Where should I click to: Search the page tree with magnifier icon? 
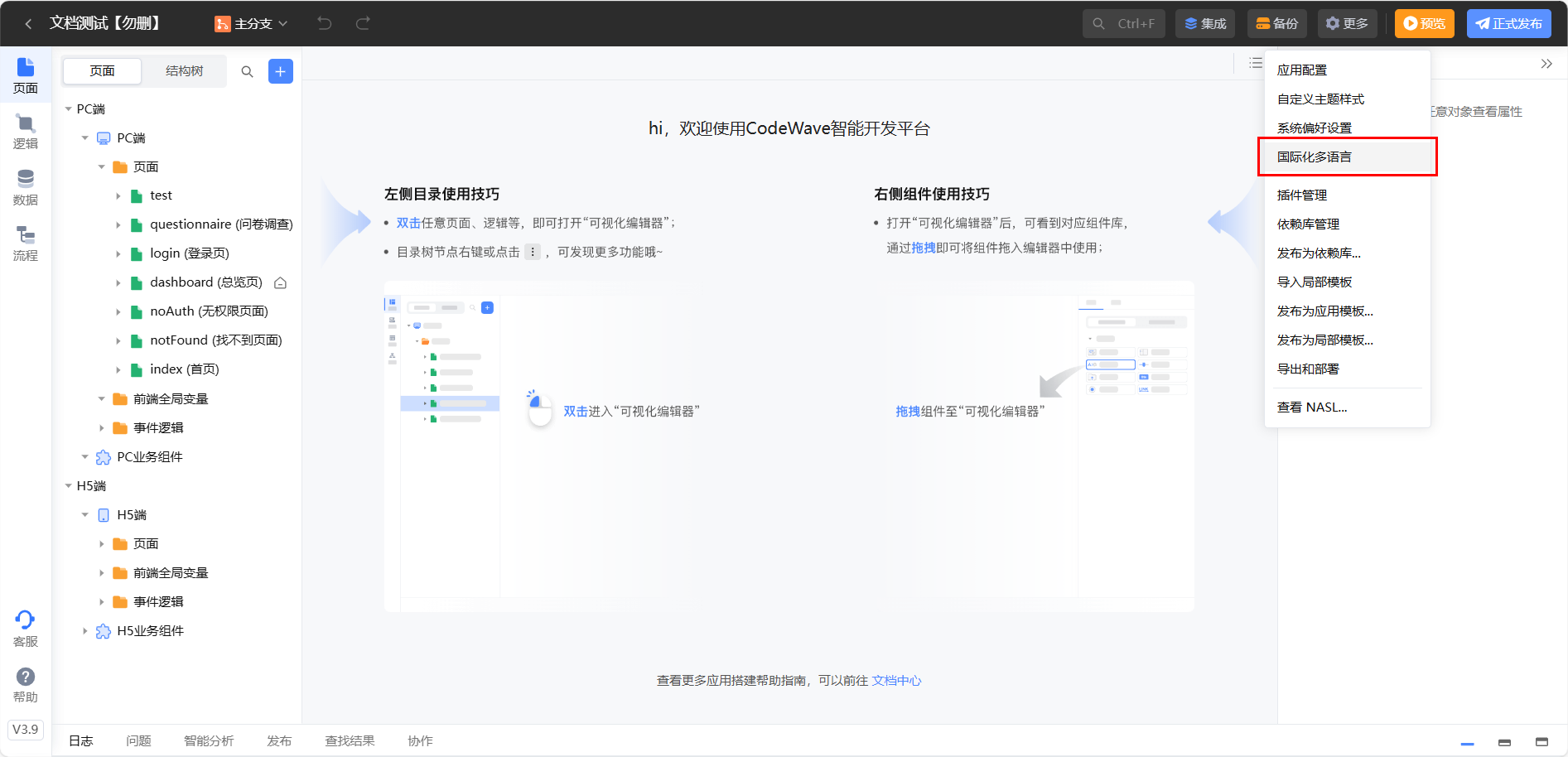[247, 71]
